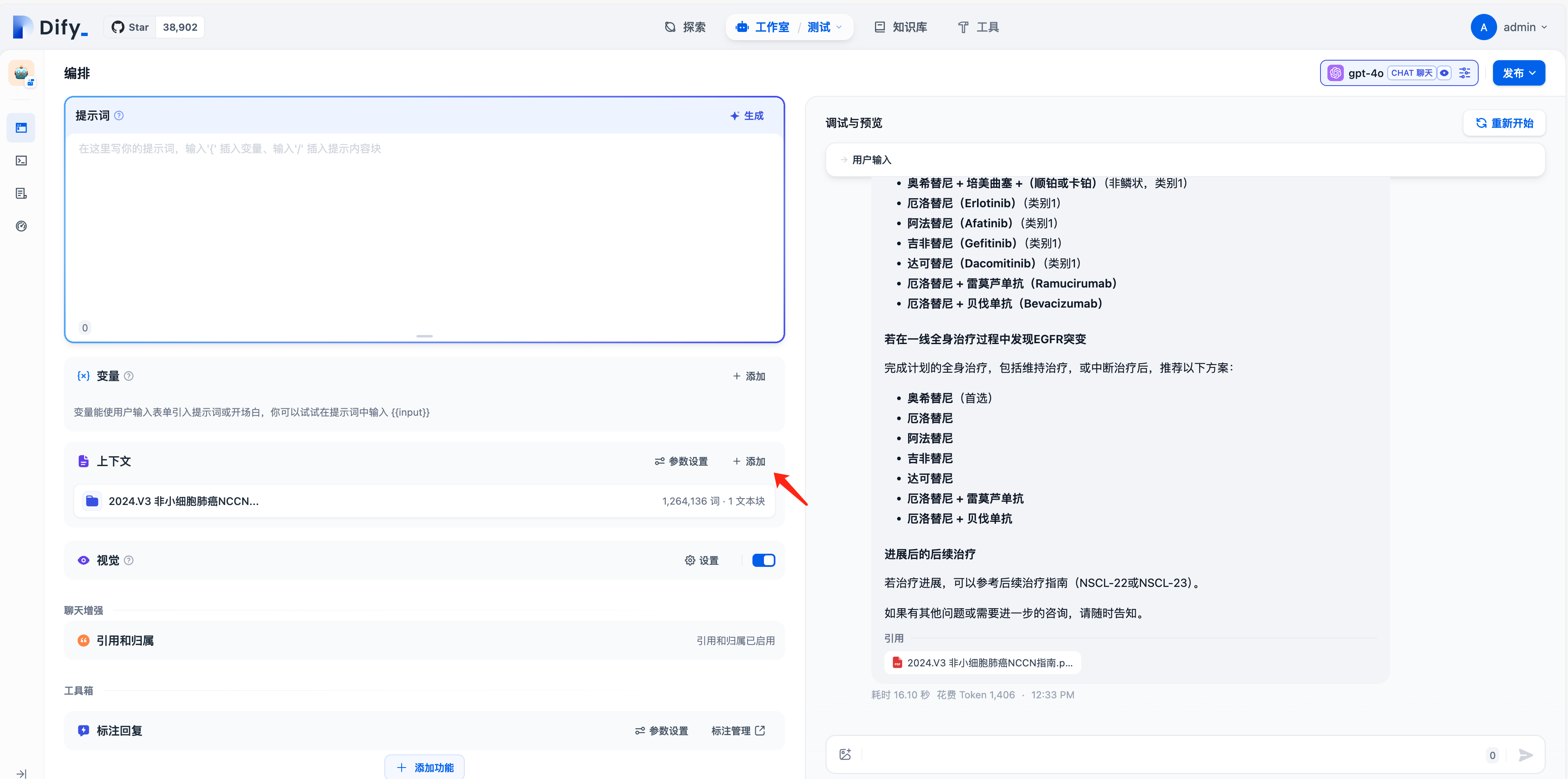Open 参数设置 for 标注回复
Screen dimensions: 1568x779
661,730
